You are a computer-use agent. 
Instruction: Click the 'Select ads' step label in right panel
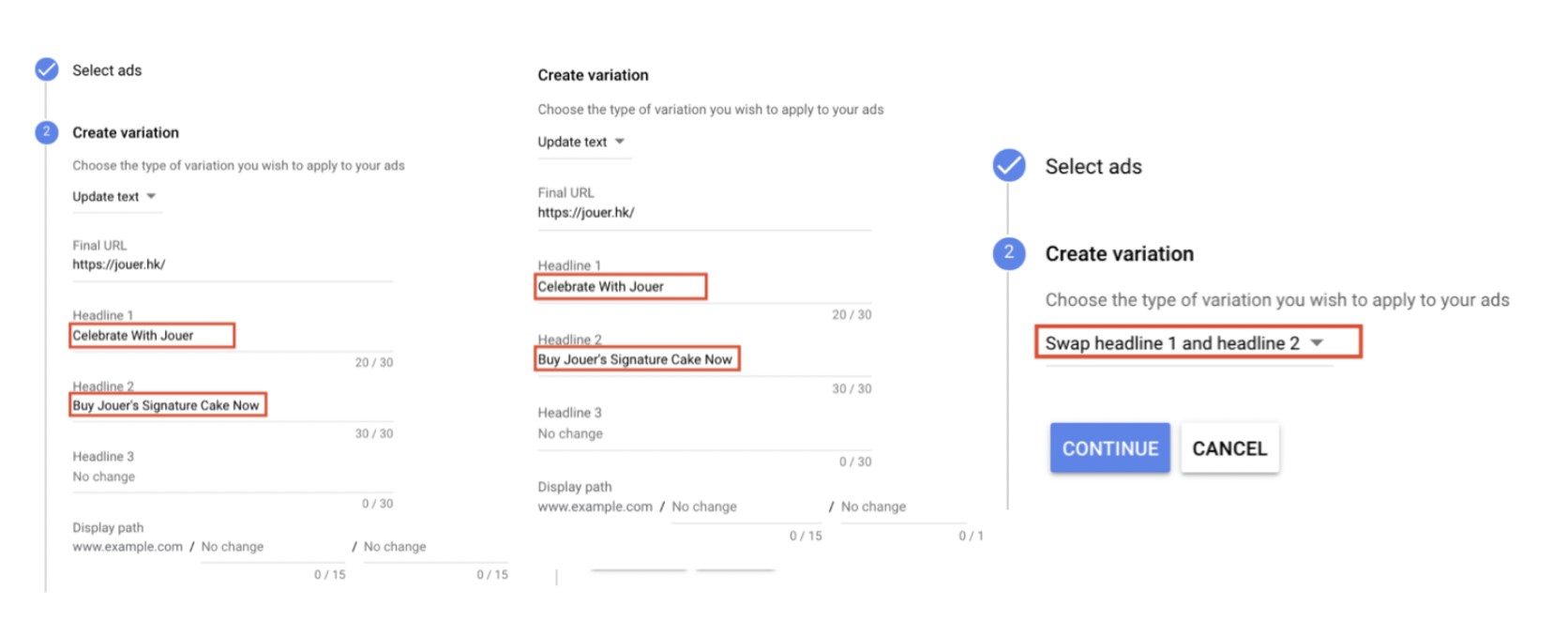(1093, 167)
